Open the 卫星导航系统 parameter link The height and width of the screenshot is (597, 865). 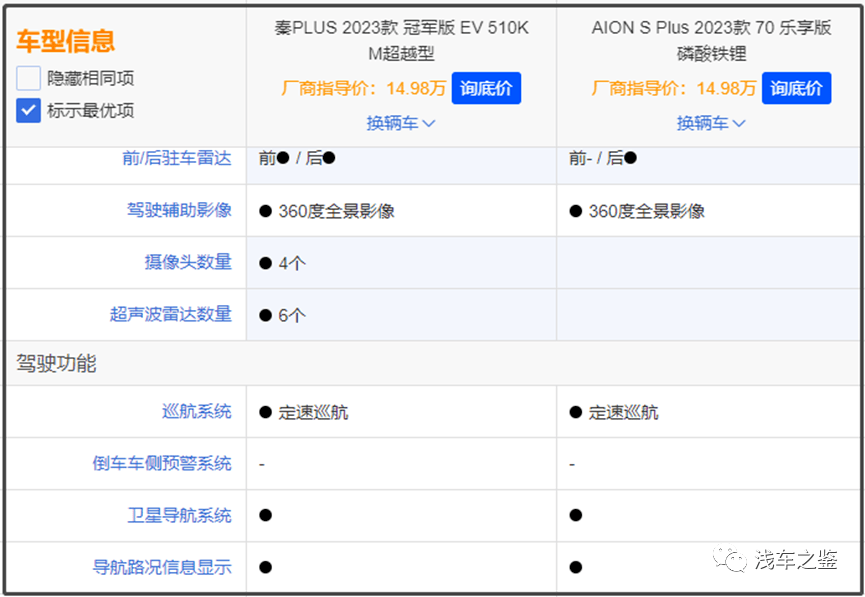click(x=179, y=515)
